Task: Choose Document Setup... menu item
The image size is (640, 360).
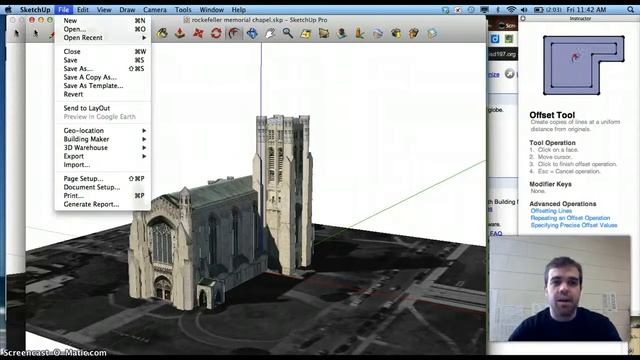Action: click(103, 187)
